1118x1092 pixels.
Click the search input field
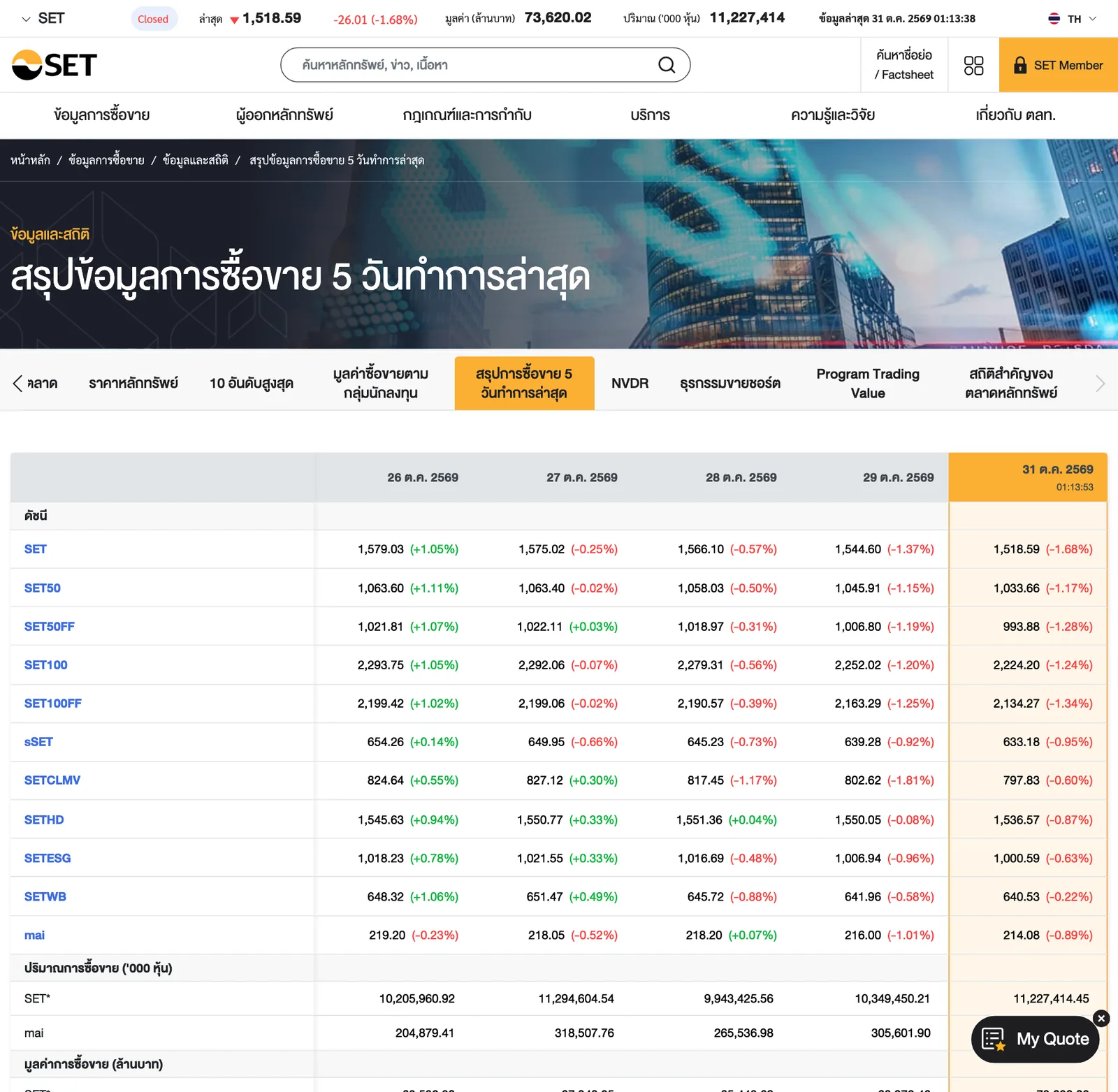pos(485,65)
